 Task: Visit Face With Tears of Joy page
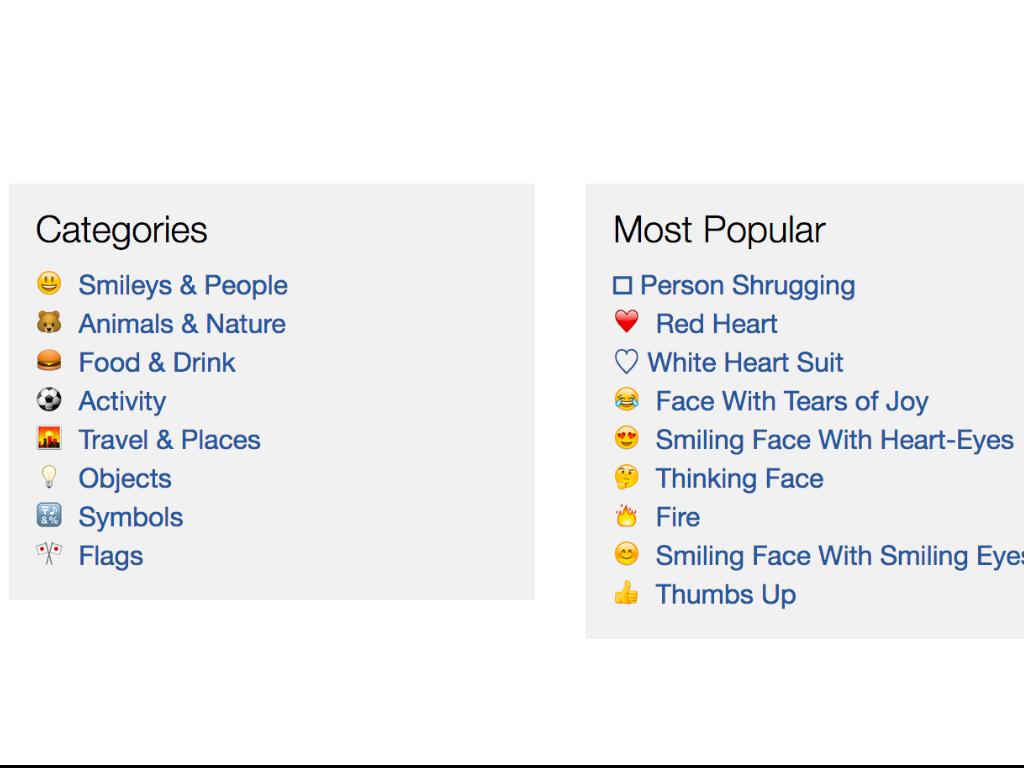point(792,401)
